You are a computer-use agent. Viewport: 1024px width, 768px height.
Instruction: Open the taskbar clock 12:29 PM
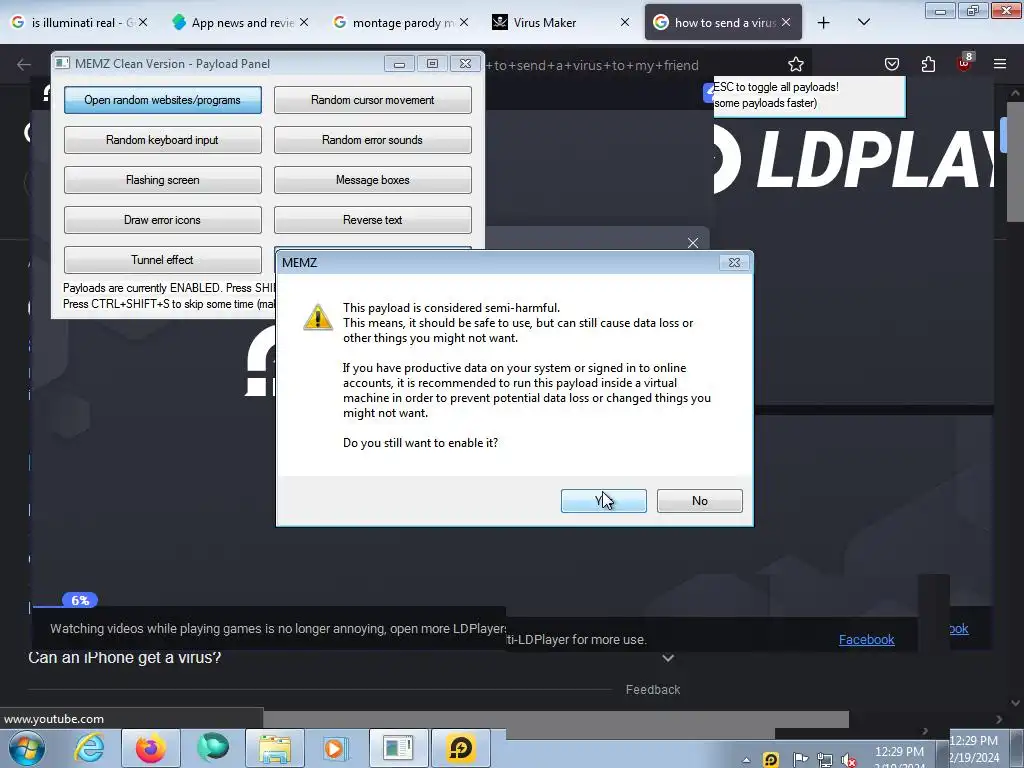[x=899, y=752]
